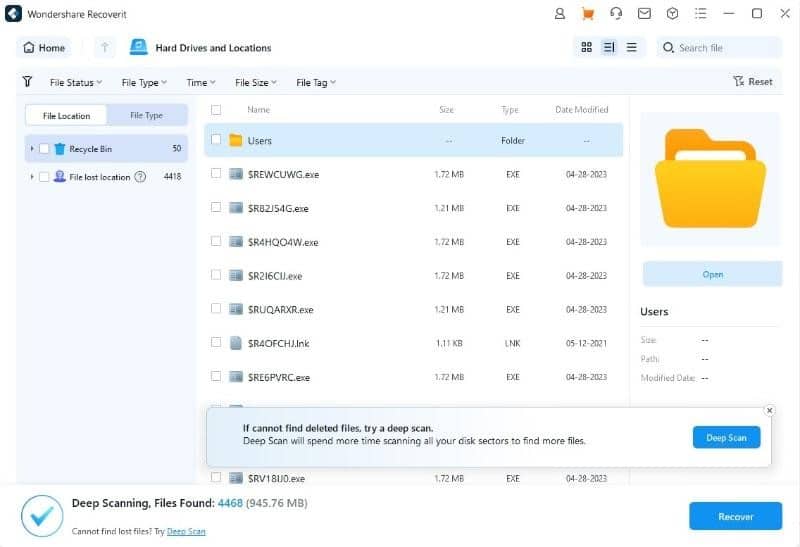Click the $R4OFCHJ.lnk file icon

click(235, 343)
